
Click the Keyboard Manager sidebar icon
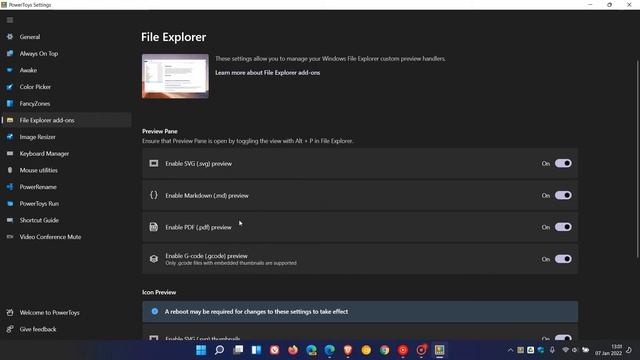point(10,153)
